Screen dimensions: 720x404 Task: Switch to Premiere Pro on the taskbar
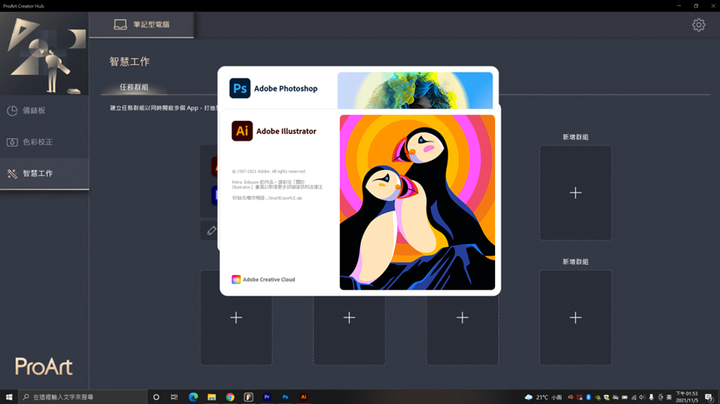point(267,397)
